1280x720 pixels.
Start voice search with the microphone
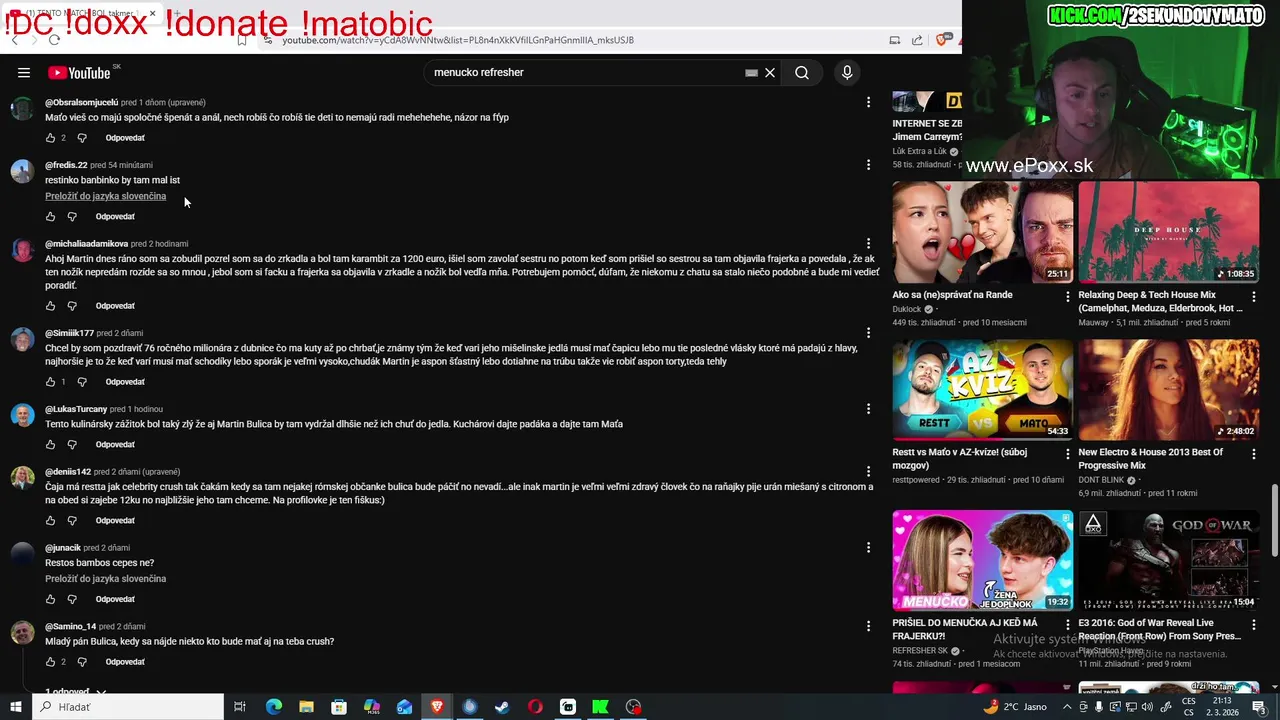click(847, 72)
